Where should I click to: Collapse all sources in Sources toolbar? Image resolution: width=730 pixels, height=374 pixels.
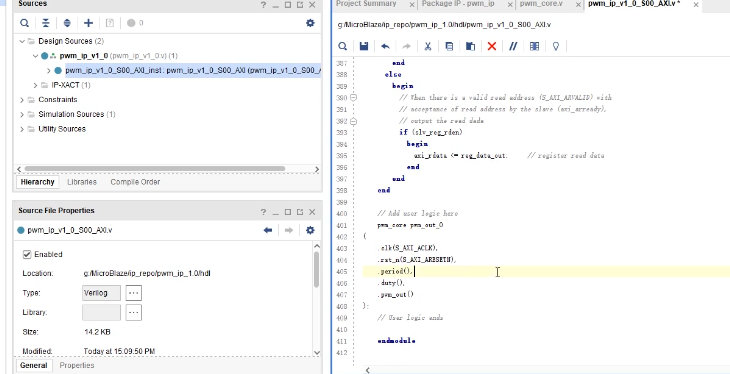46,23
